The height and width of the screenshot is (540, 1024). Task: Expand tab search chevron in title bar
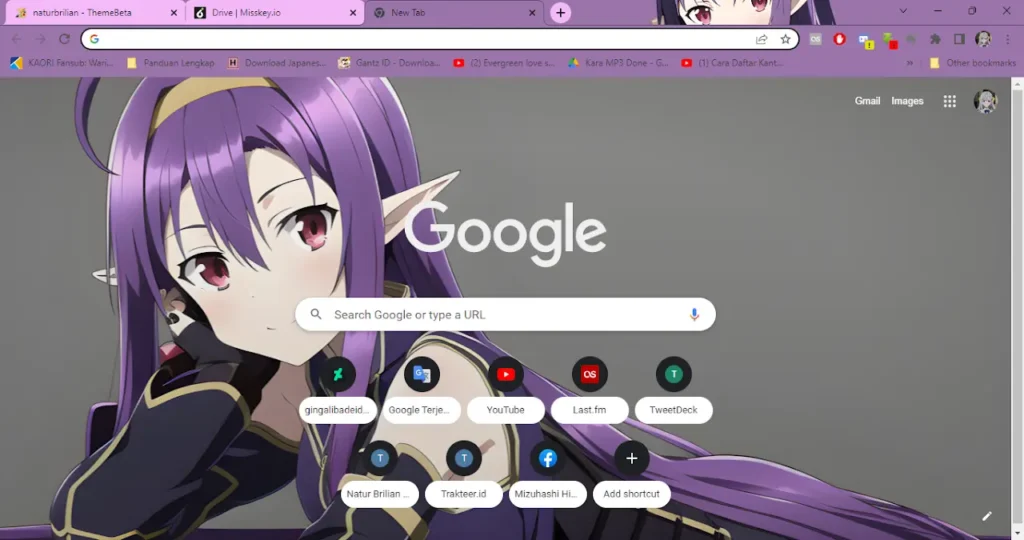pos(903,11)
